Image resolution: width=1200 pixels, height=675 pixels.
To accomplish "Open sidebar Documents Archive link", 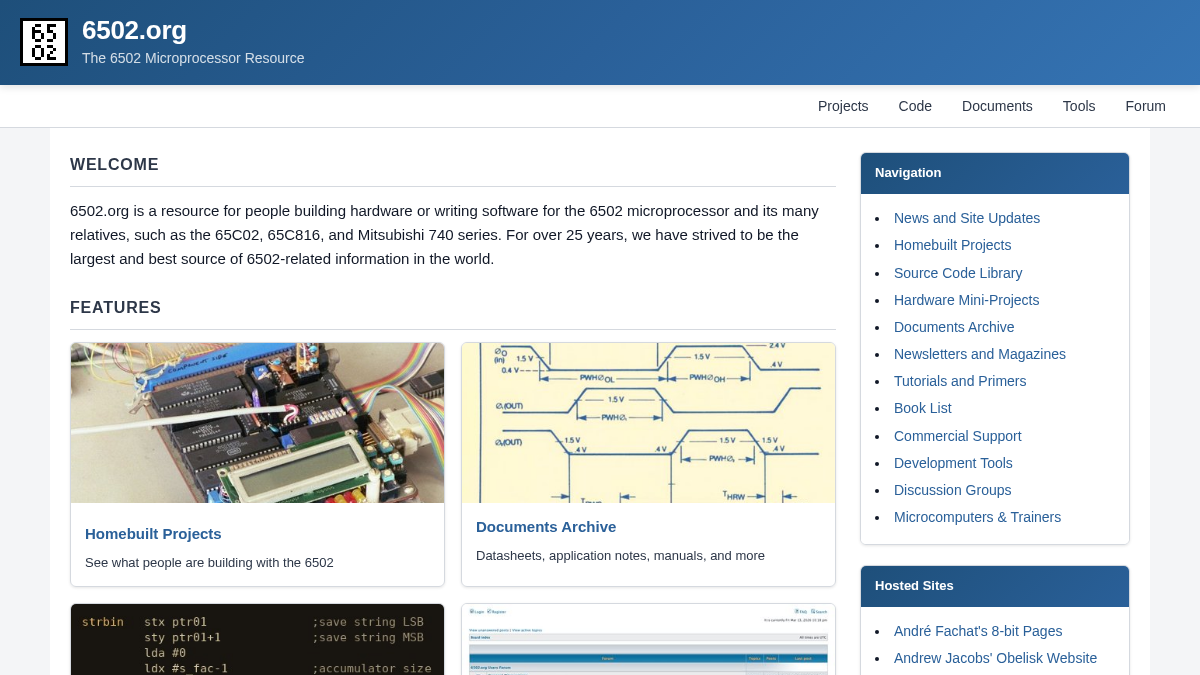I will (x=954, y=327).
